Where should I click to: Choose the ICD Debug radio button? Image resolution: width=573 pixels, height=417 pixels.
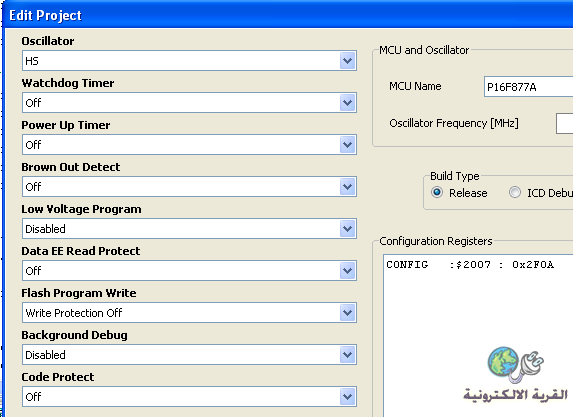[x=515, y=192]
